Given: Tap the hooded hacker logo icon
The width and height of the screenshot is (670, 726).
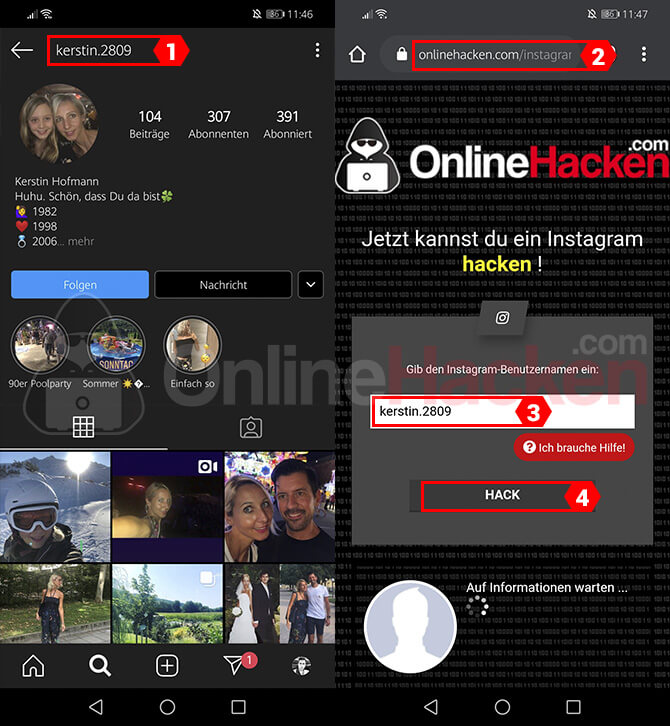Looking at the screenshot, I should pyautogui.click(x=368, y=156).
